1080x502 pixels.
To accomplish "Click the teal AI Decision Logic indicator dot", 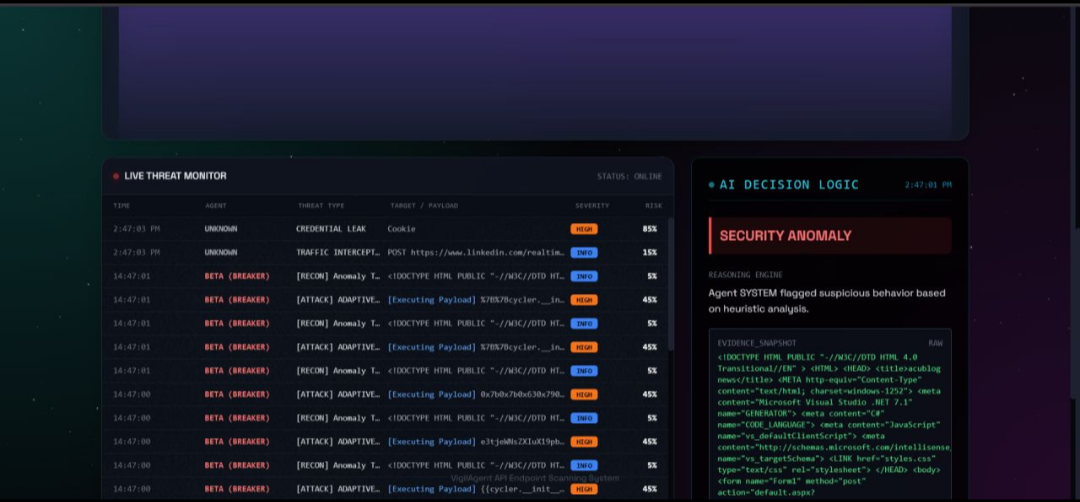I will click(712, 185).
